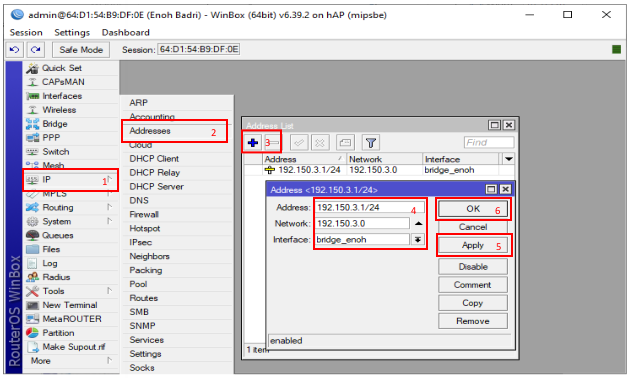Open Files from sidebar
This screenshot has height=378, width=630.
click(71, 249)
